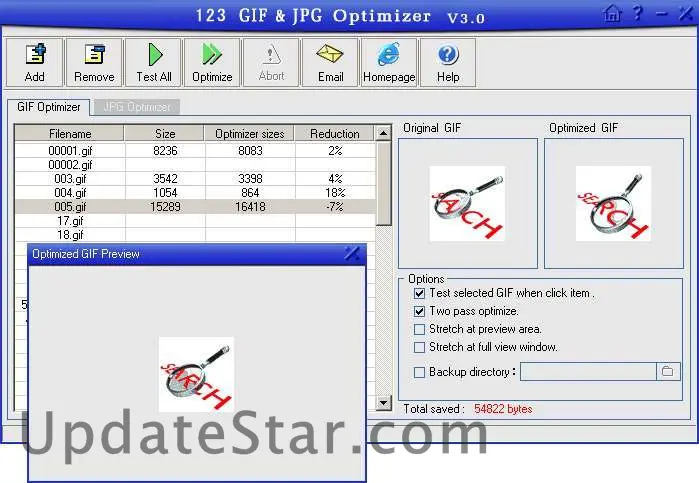Browse for backup directory with folder icon

(668, 372)
